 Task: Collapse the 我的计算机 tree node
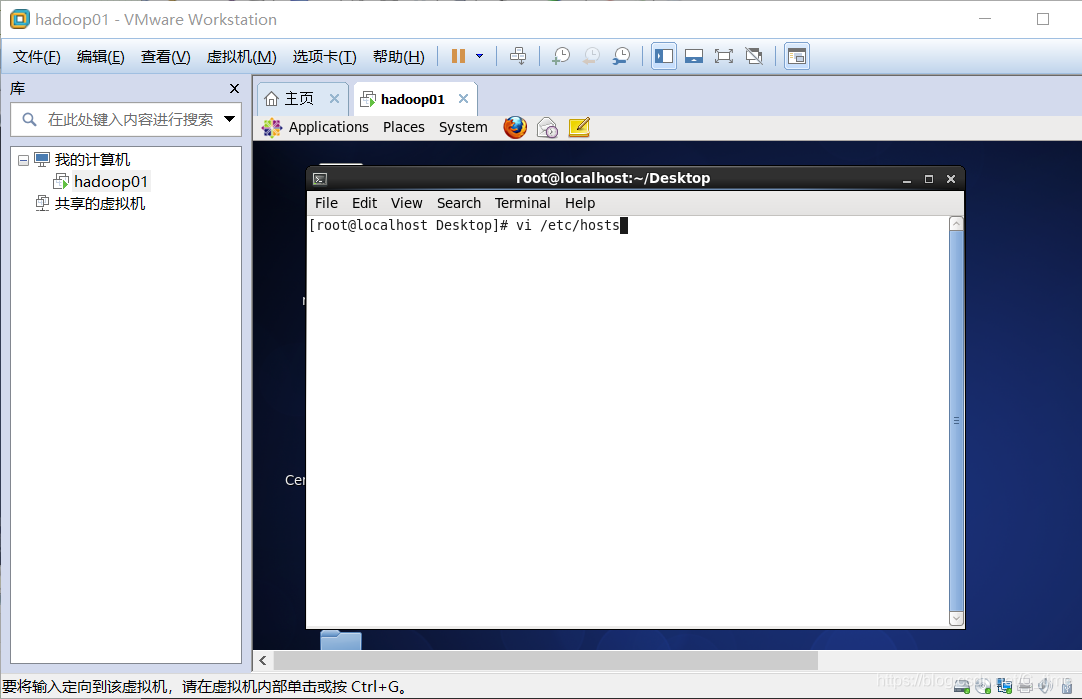23,160
